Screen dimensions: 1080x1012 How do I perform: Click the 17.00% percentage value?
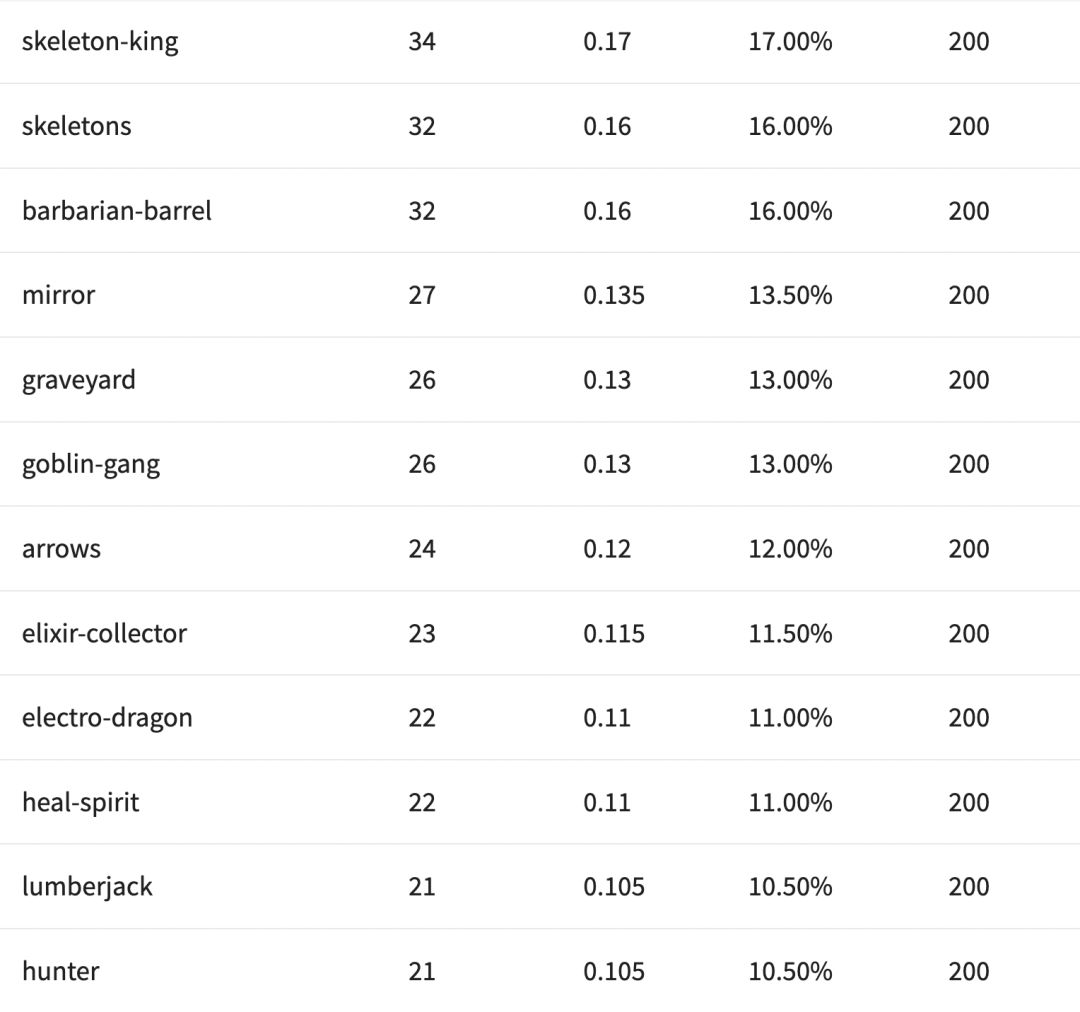pyautogui.click(x=790, y=42)
